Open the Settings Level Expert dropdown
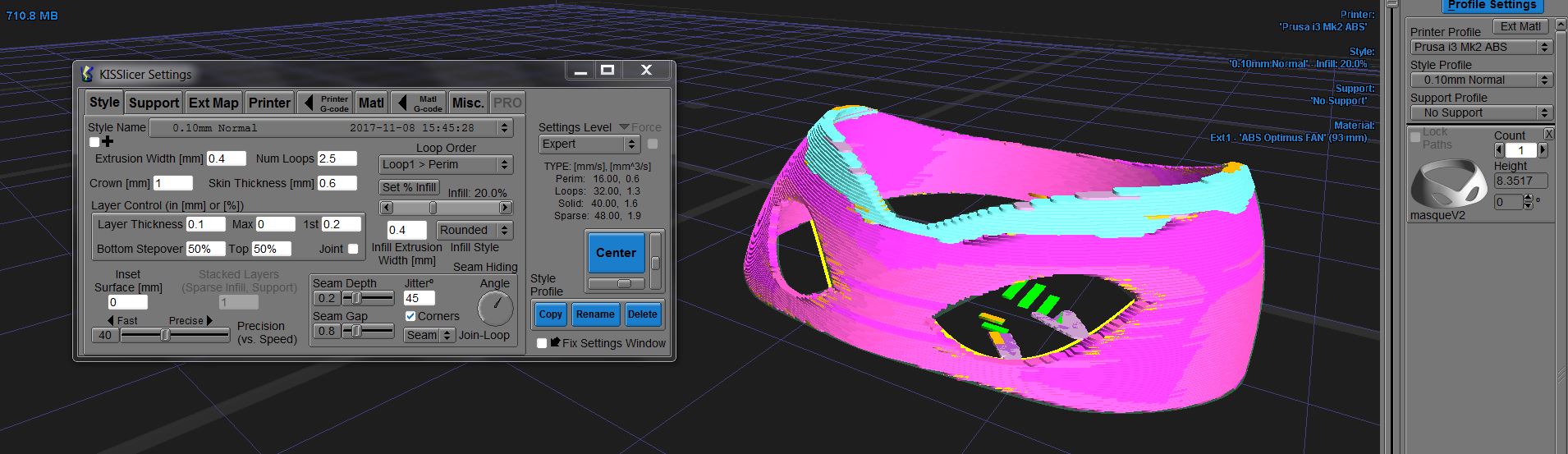The image size is (1568, 454). pos(589,144)
